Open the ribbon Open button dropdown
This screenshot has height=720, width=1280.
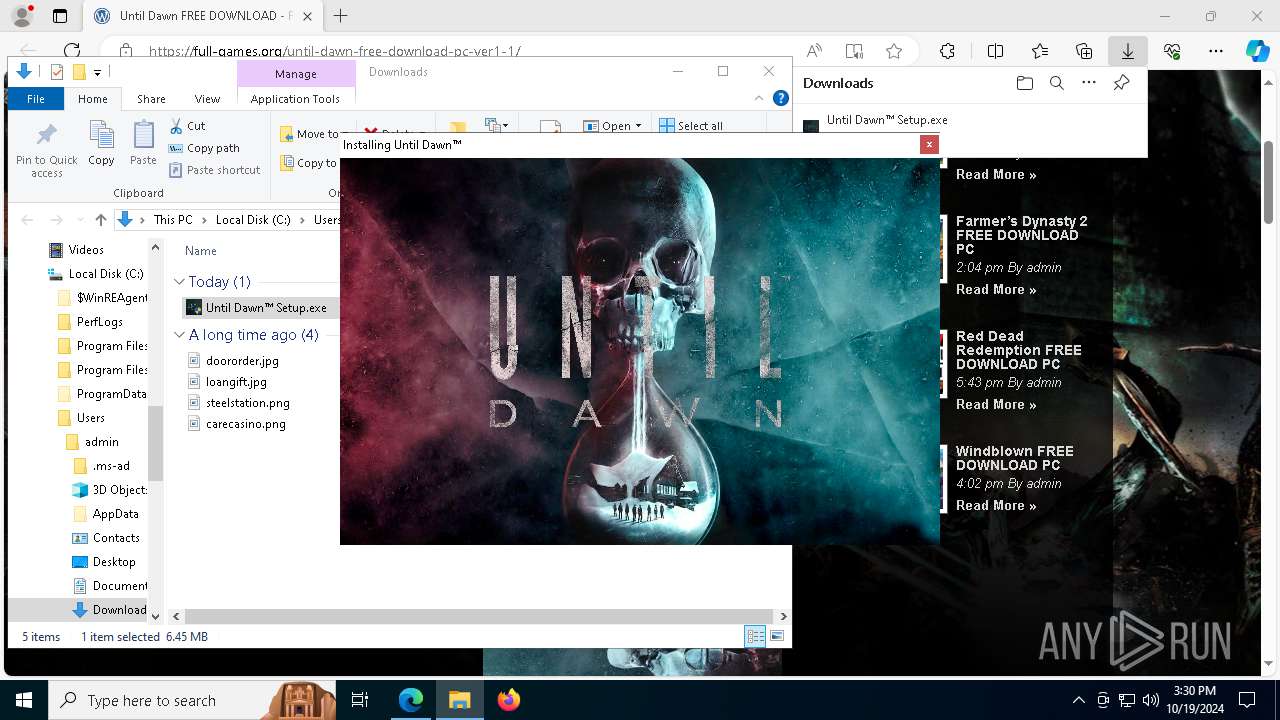coord(639,126)
